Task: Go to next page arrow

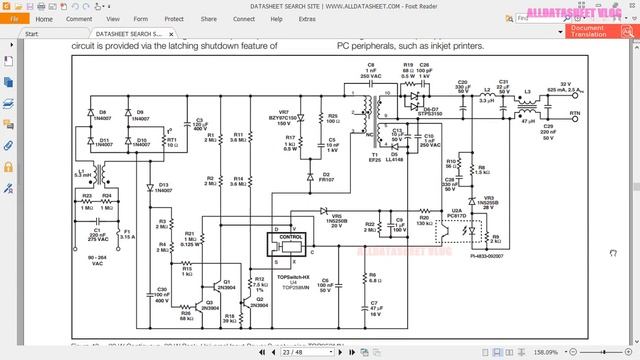Action: pos(340,352)
